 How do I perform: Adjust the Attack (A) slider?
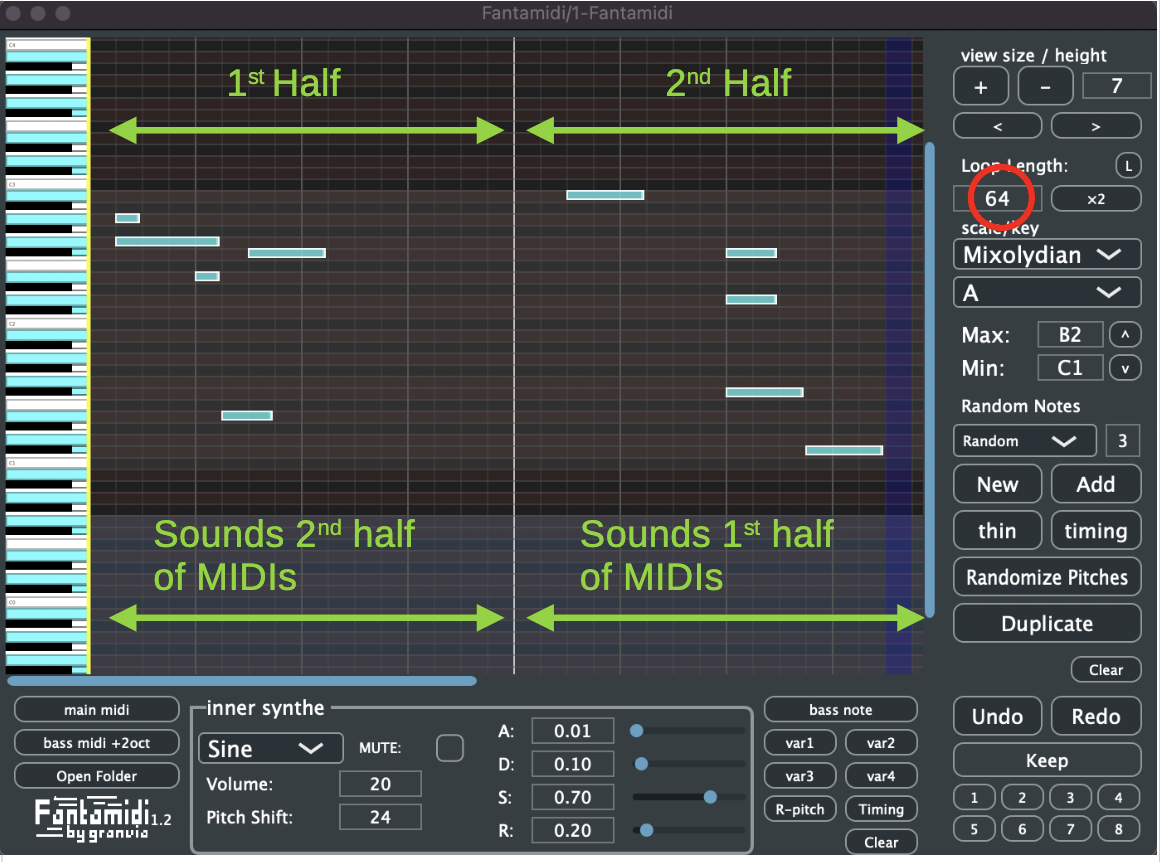[x=688, y=731]
